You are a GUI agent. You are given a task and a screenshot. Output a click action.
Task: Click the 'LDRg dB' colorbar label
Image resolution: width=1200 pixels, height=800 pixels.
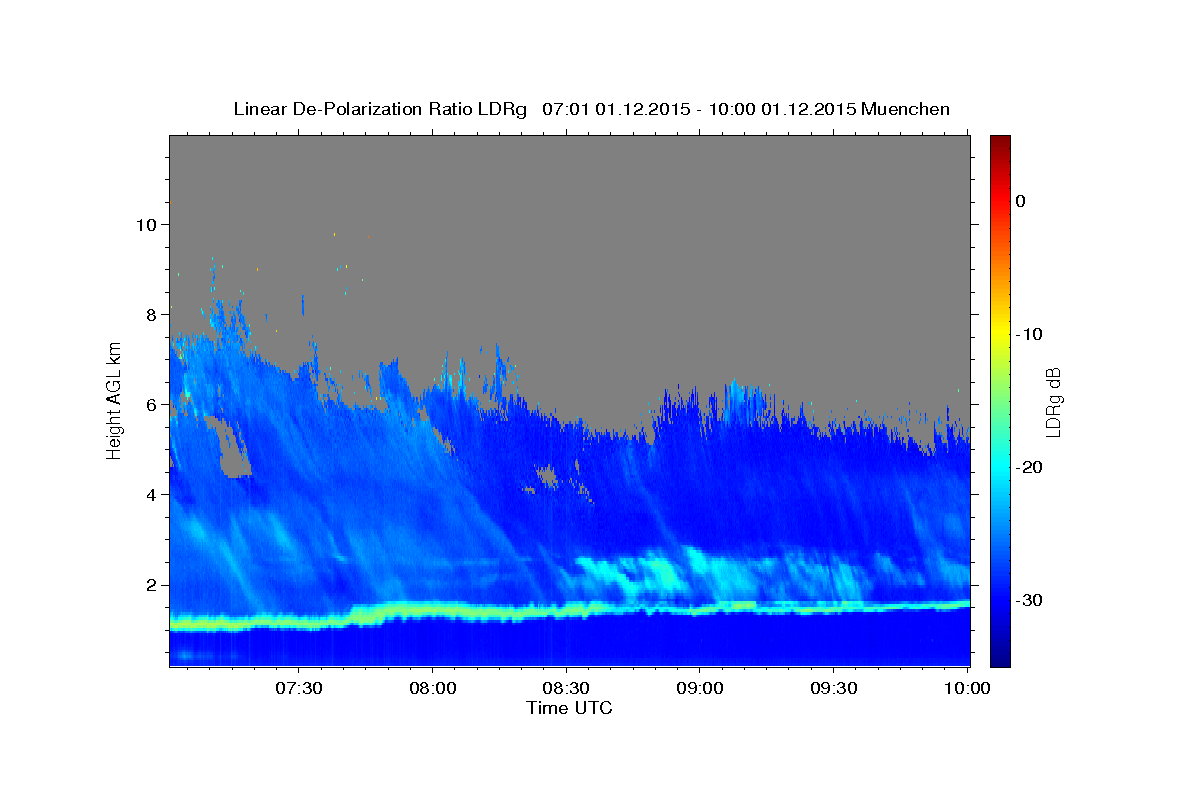tap(1053, 402)
